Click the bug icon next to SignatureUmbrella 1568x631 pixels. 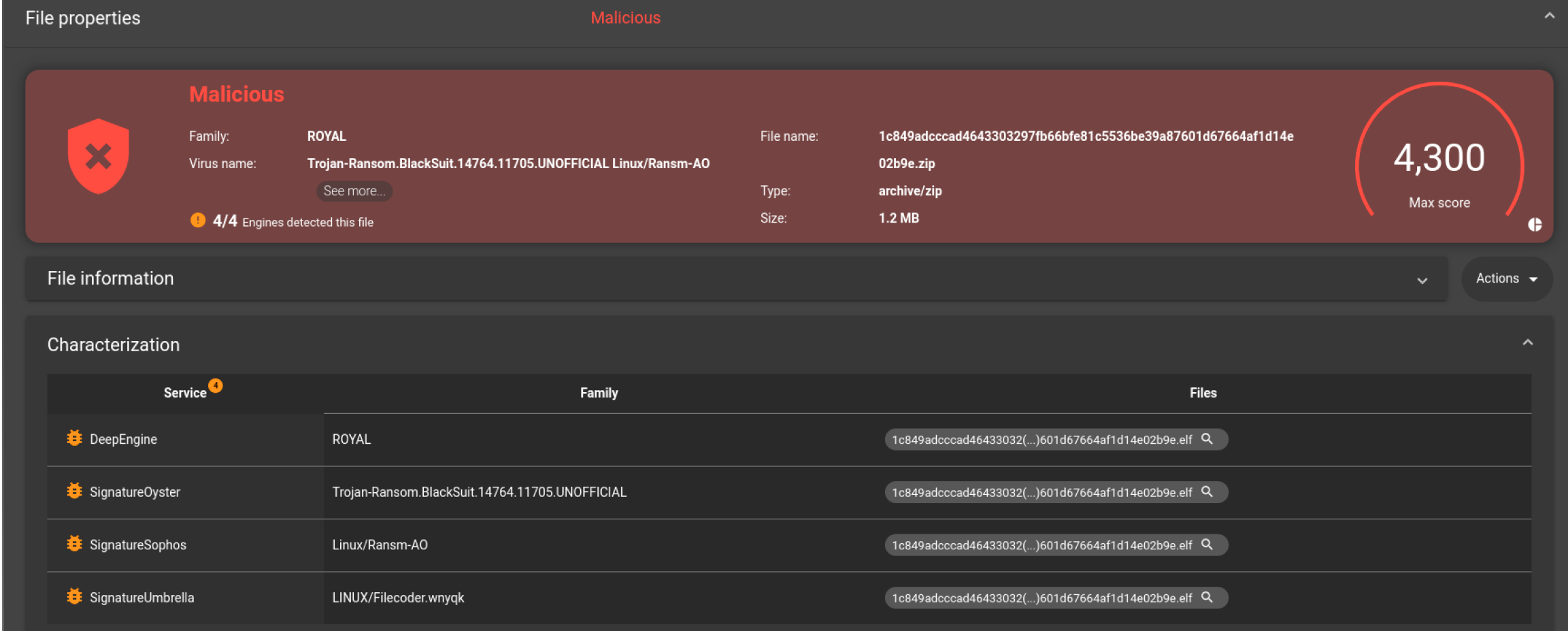tap(75, 596)
